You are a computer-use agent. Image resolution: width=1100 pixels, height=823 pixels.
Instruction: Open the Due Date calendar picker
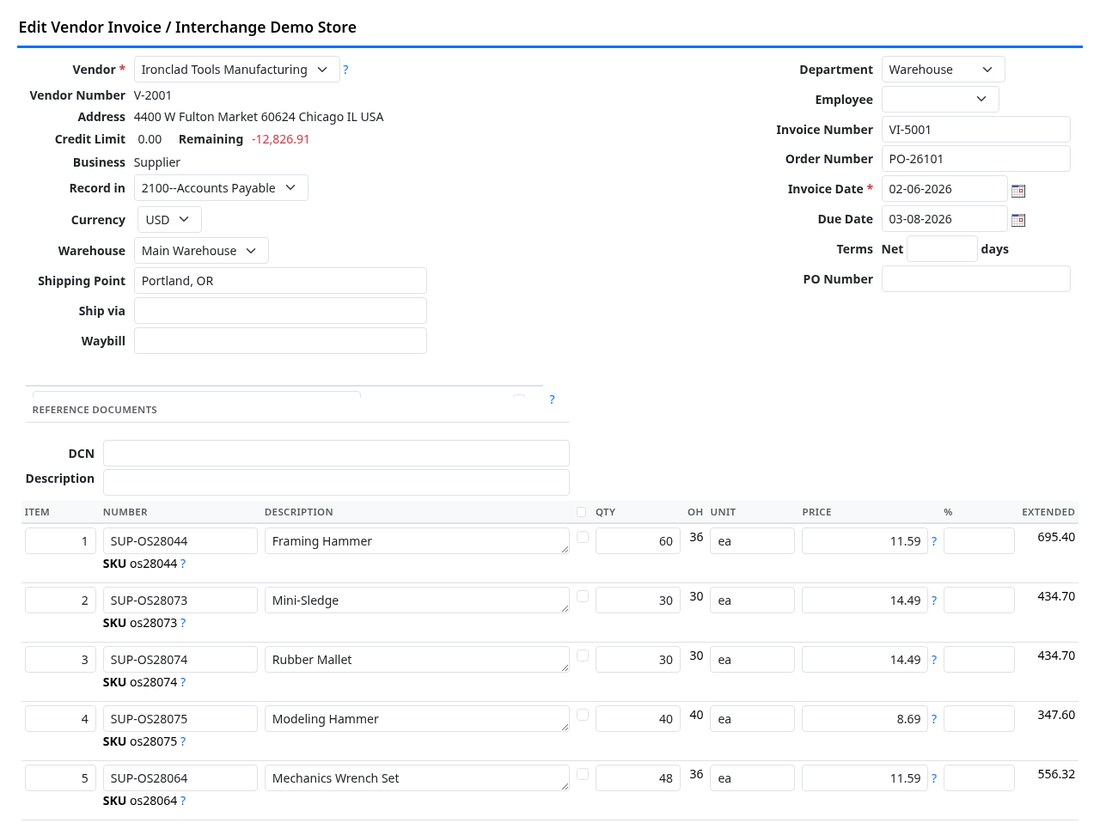pyautogui.click(x=1018, y=220)
